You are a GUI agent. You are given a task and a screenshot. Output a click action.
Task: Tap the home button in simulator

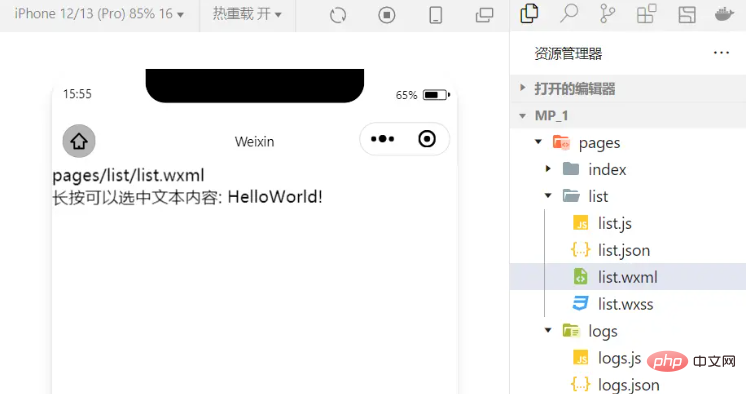click(x=79, y=141)
